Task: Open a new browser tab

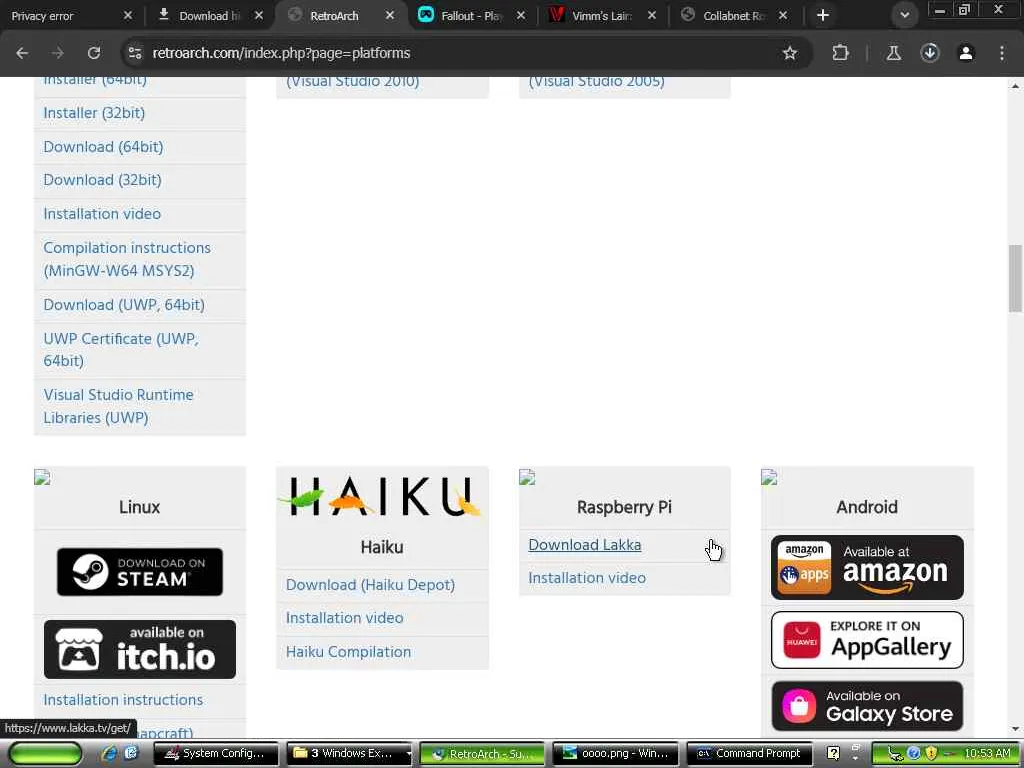Action: (x=823, y=16)
